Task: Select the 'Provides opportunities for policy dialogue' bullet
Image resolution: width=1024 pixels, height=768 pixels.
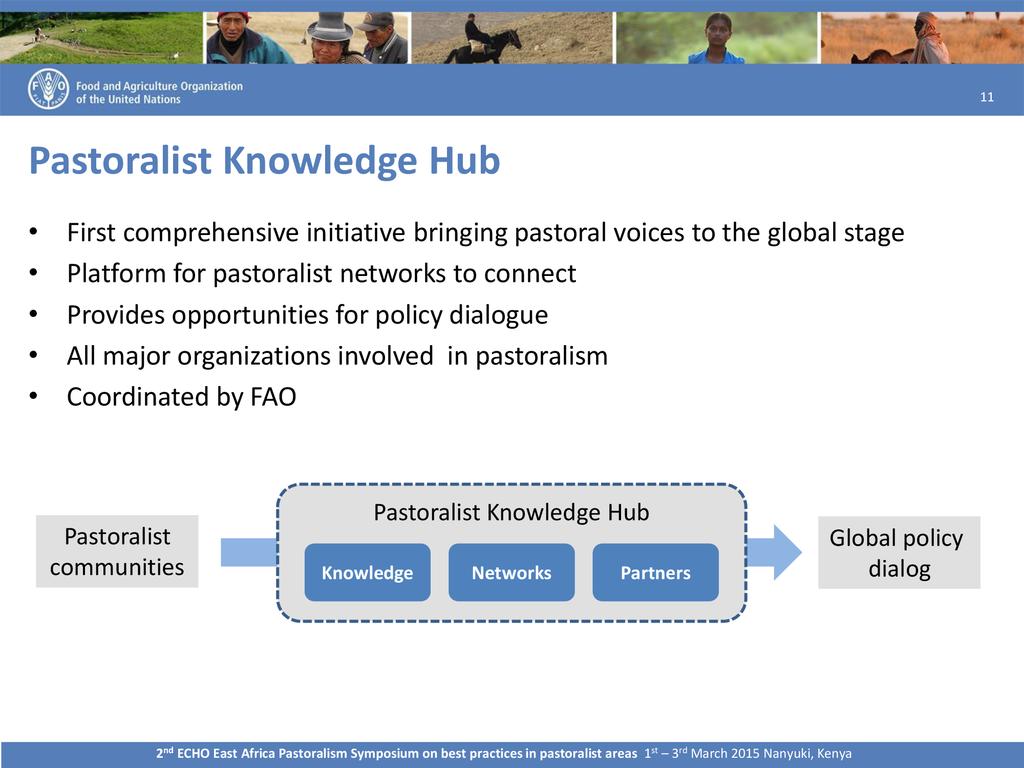Action: coord(307,315)
